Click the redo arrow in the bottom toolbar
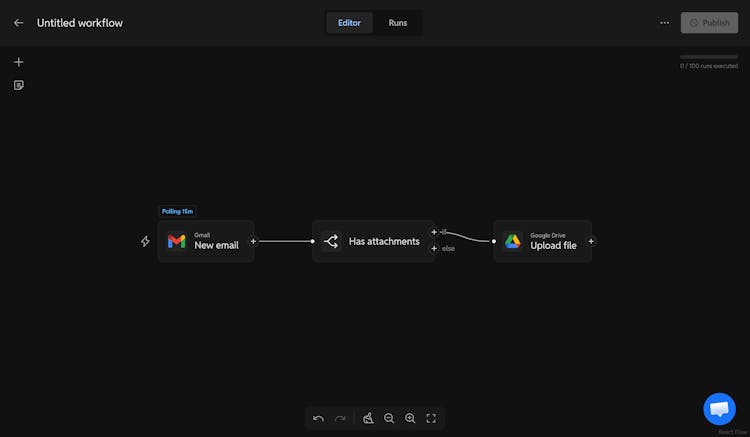Viewport: 750px width, 437px height. (340, 418)
